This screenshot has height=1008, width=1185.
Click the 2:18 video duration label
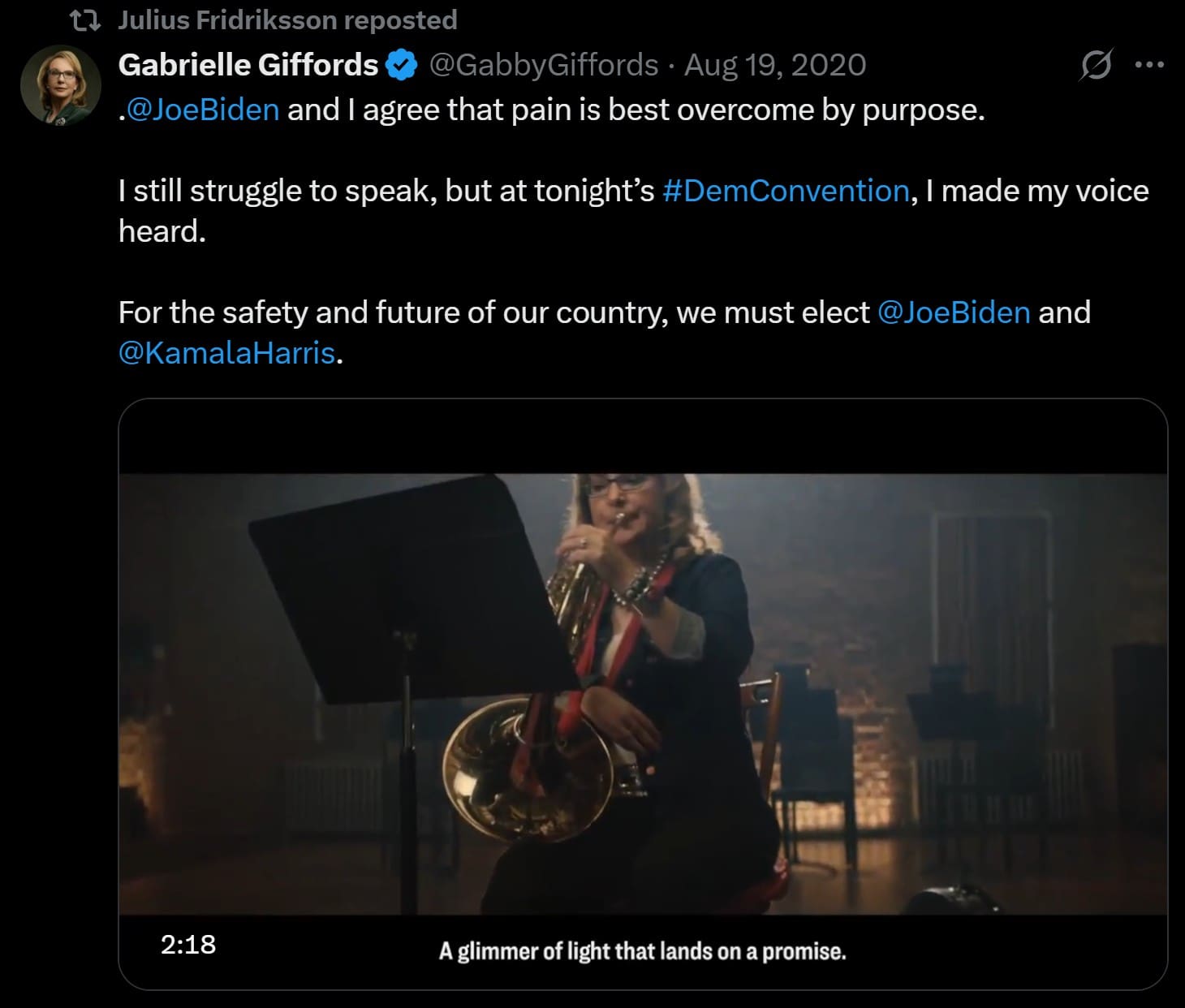188,944
